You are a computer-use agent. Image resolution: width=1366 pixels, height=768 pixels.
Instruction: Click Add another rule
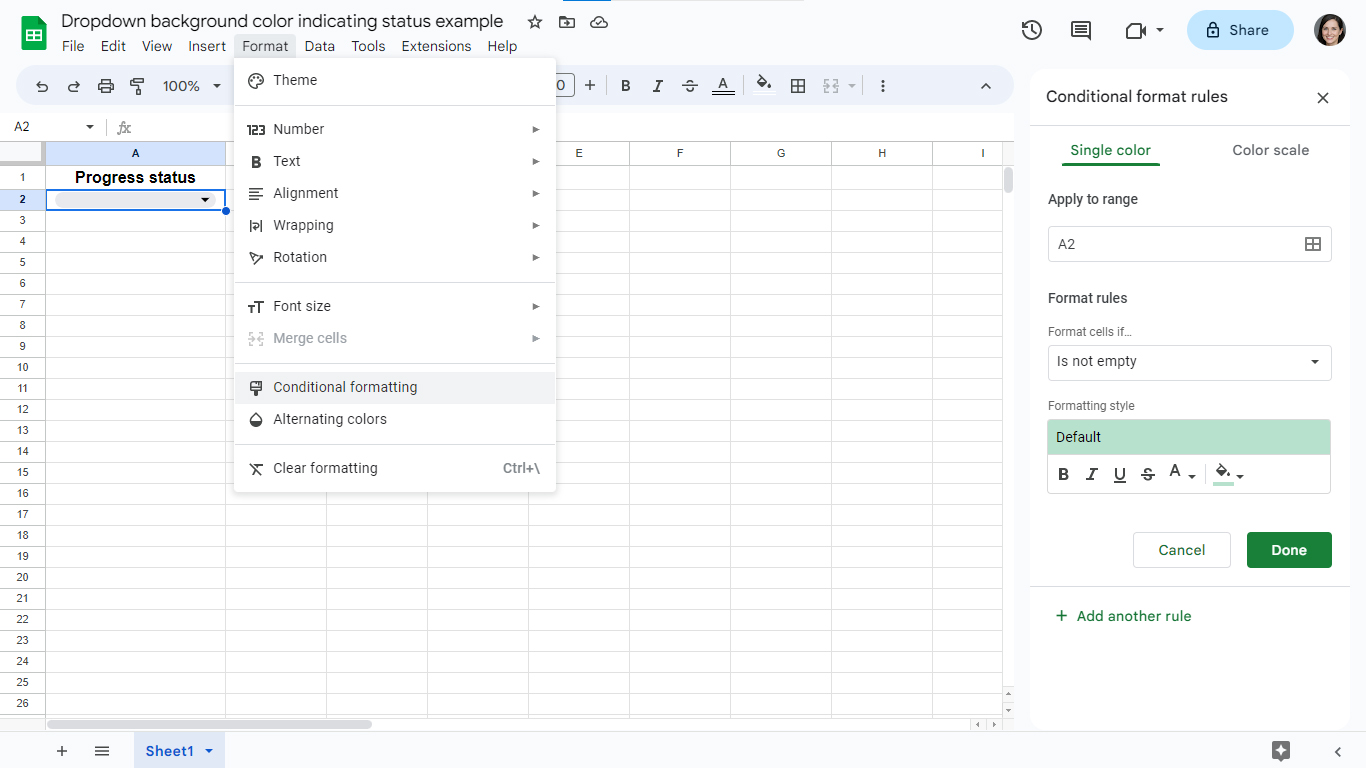pyautogui.click(x=1123, y=616)
